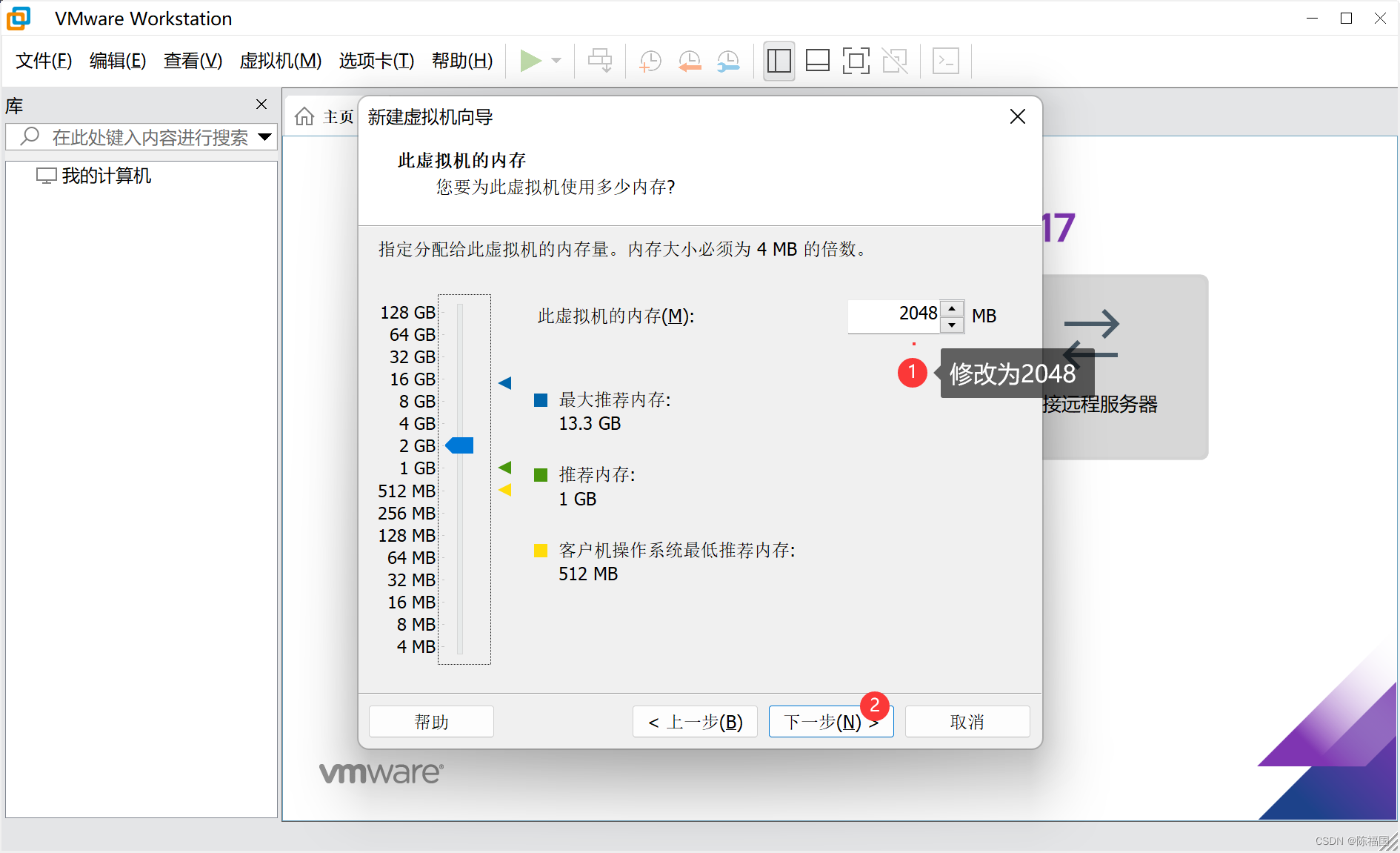Increase memory with the up spinner arrow

tap(952, 308)
